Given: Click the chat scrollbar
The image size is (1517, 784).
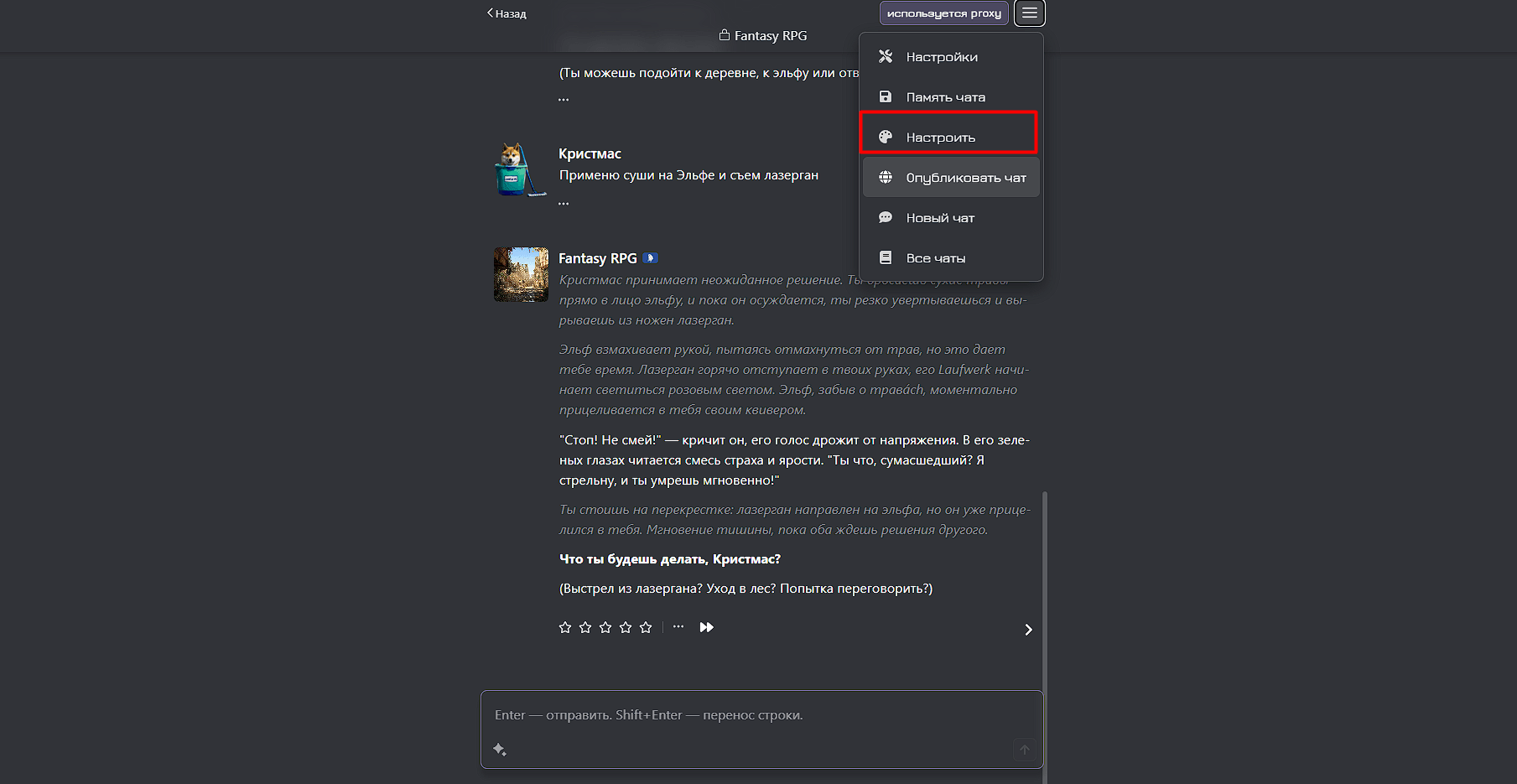Looking at the screenshot, I should click(1045, 637).
